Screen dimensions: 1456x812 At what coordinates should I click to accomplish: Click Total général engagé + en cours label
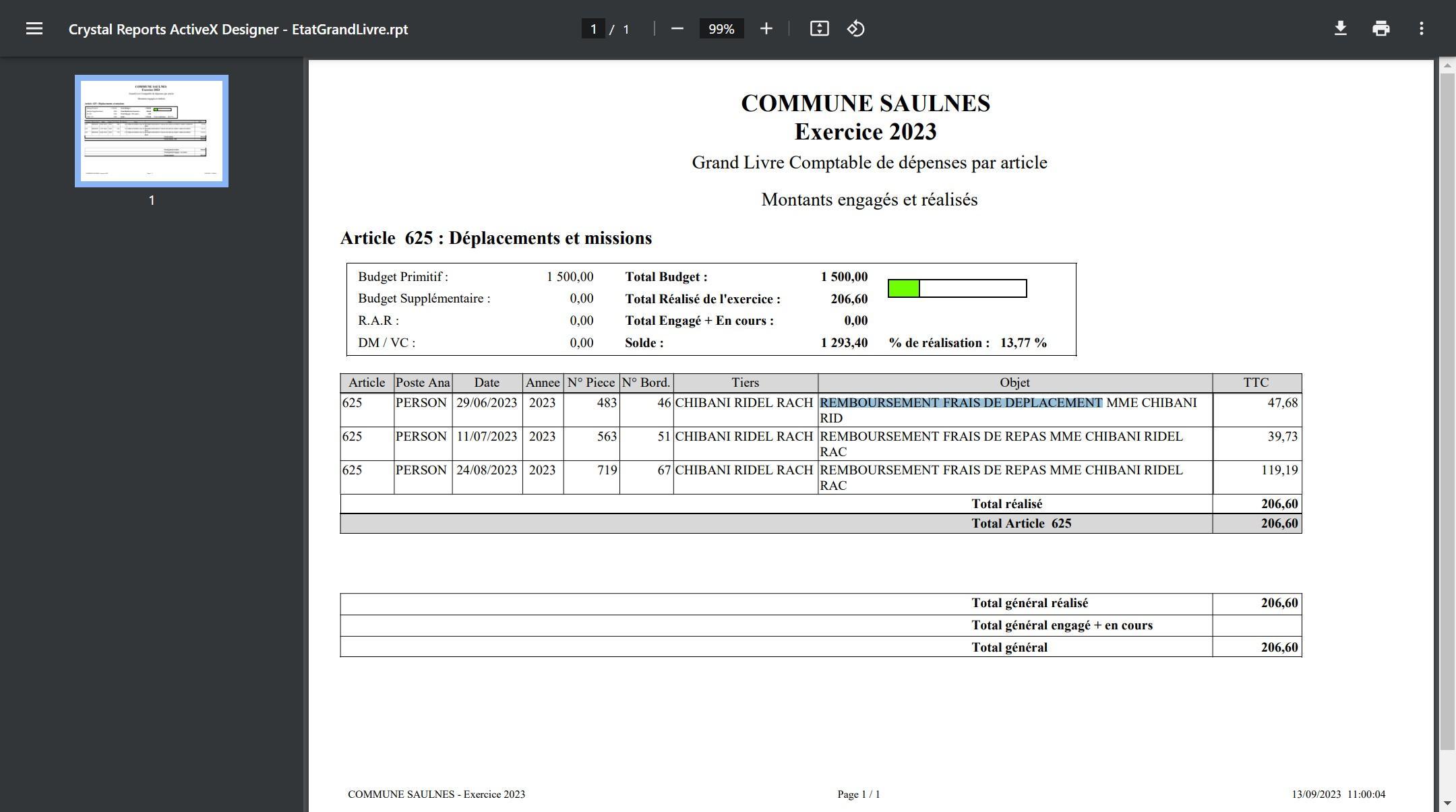pos(1062,625)
